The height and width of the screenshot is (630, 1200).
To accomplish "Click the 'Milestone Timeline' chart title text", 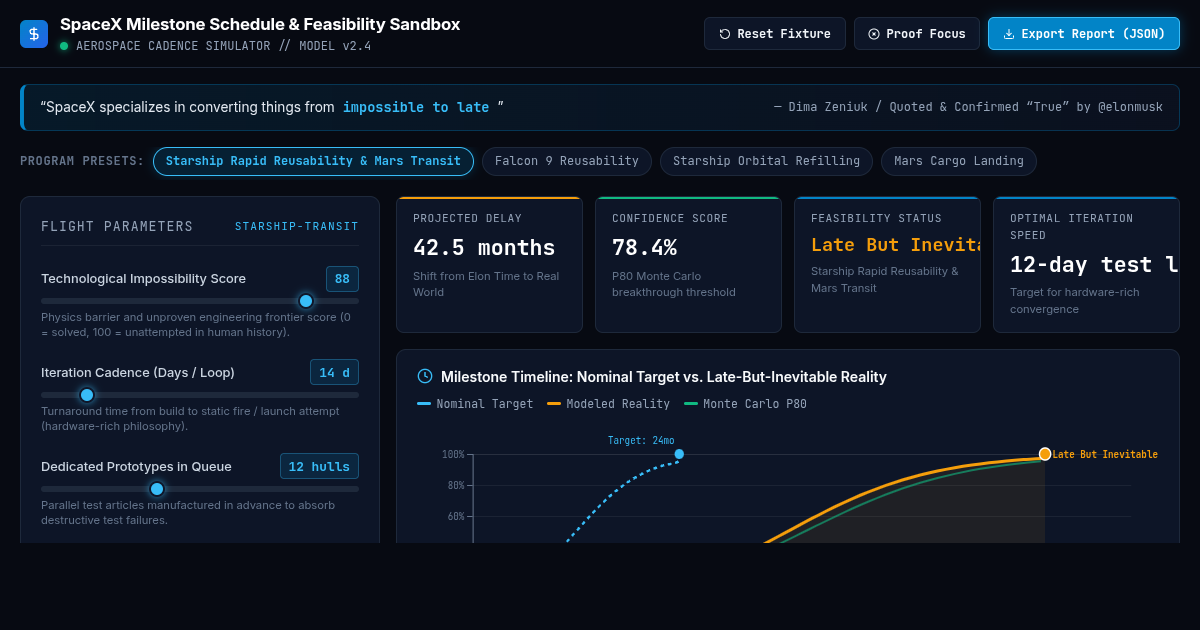I will point(664,377).
